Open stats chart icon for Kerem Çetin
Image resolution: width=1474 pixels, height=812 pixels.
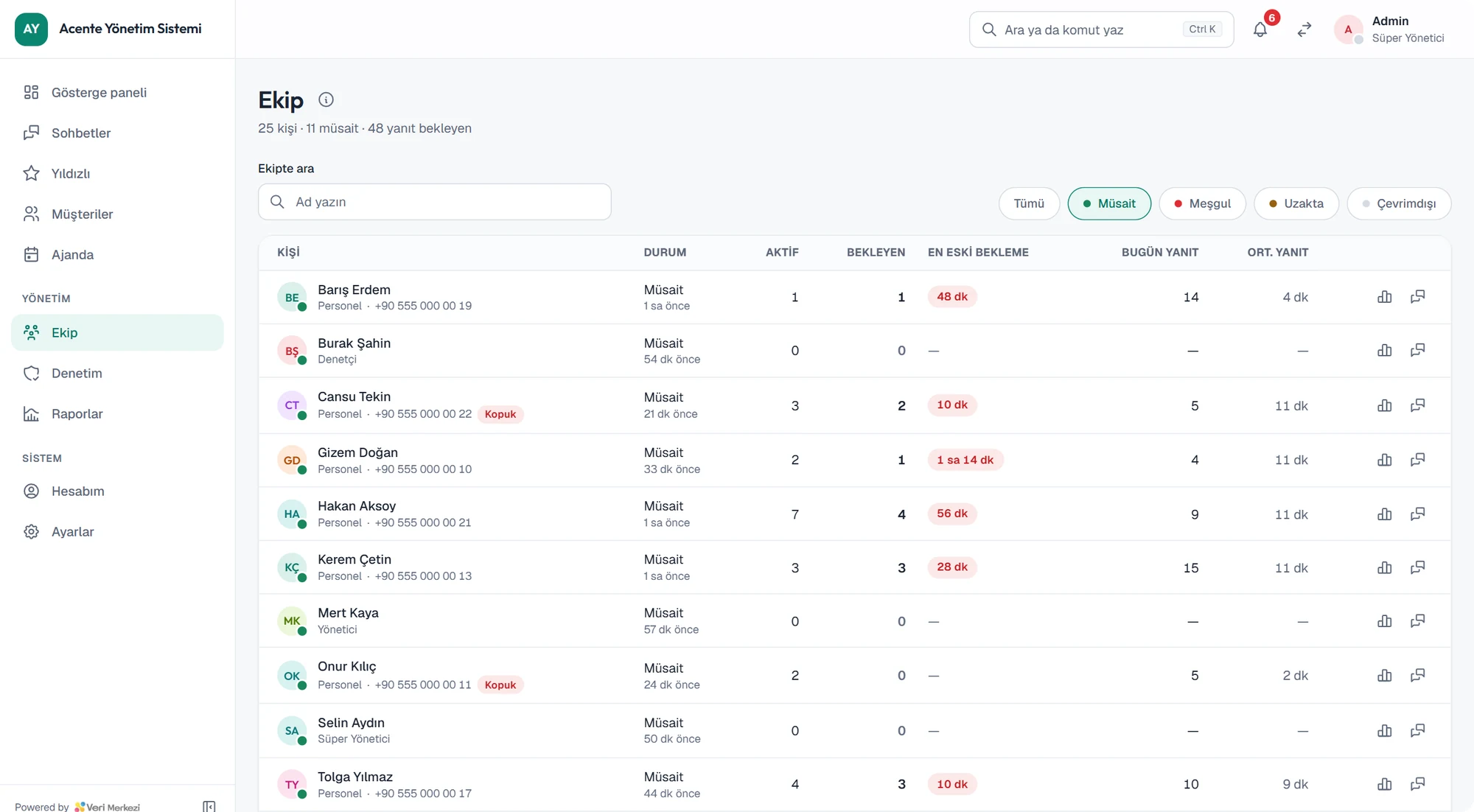1385,568
